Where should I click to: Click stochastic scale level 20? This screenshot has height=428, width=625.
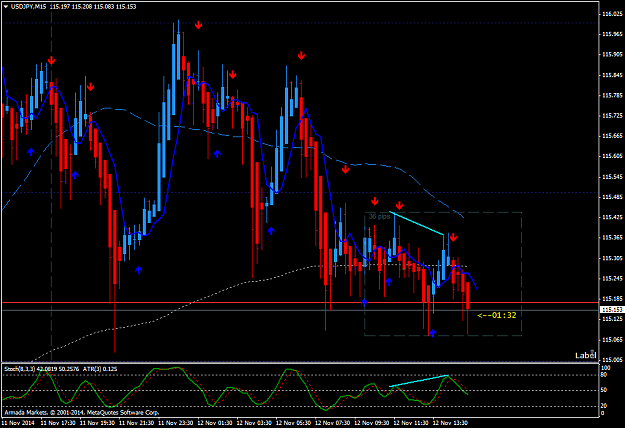604,406
